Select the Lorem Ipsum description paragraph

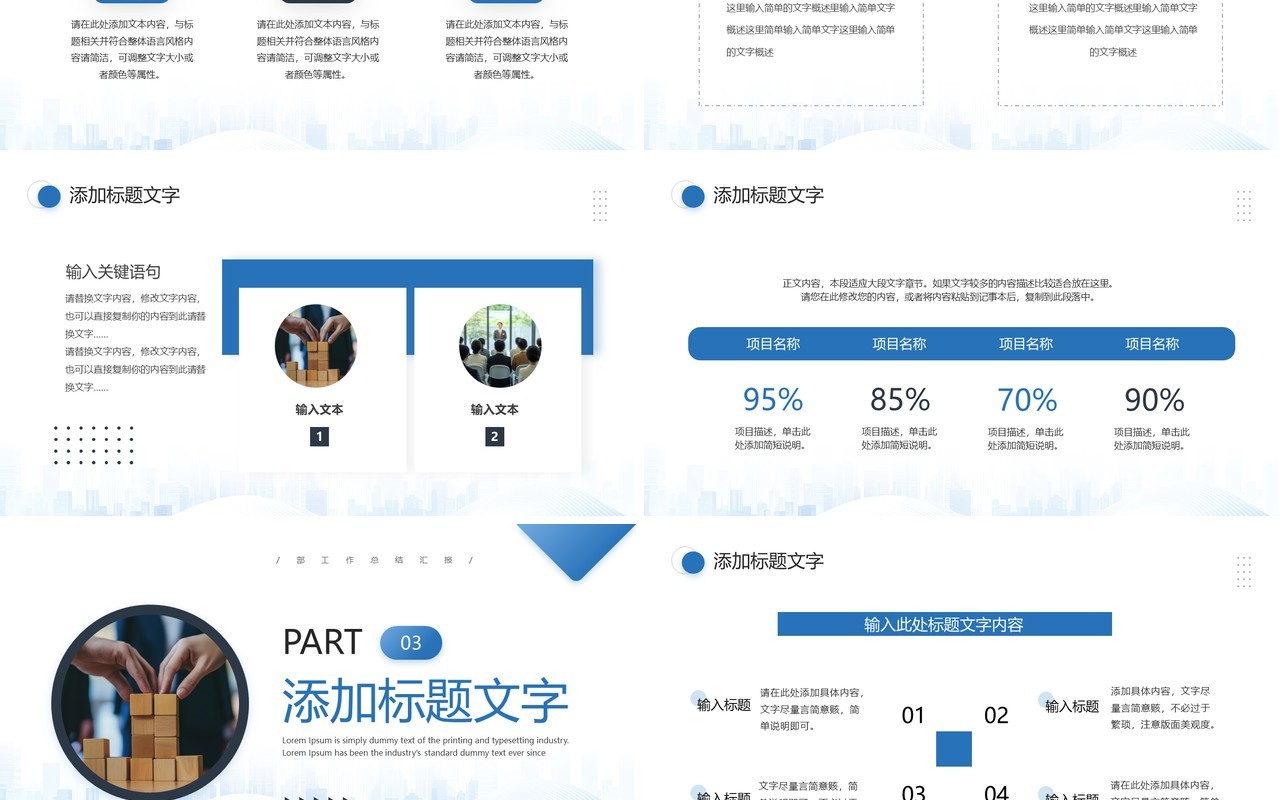click(425, 746)
